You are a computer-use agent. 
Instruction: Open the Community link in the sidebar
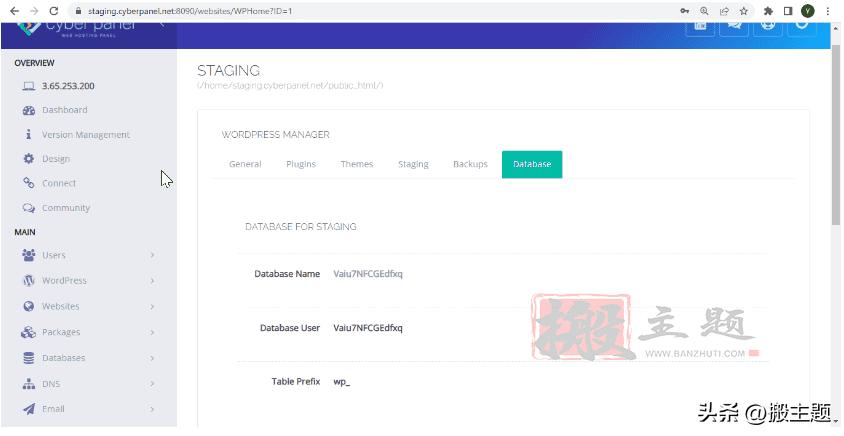[66, 208]
